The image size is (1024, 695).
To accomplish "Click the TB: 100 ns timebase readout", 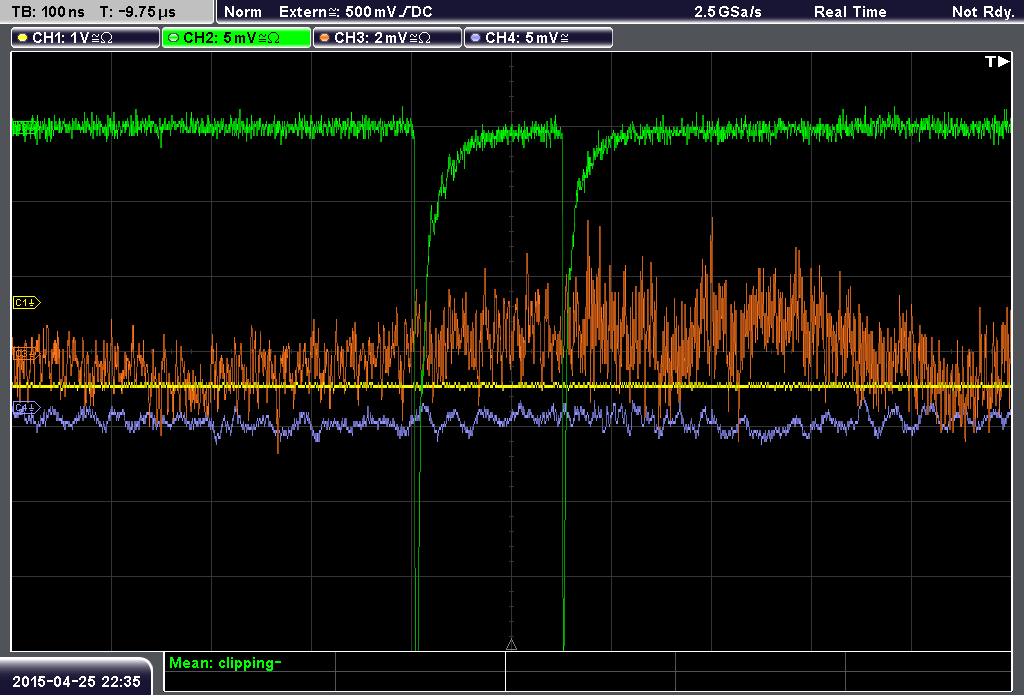I will point(48,12).
